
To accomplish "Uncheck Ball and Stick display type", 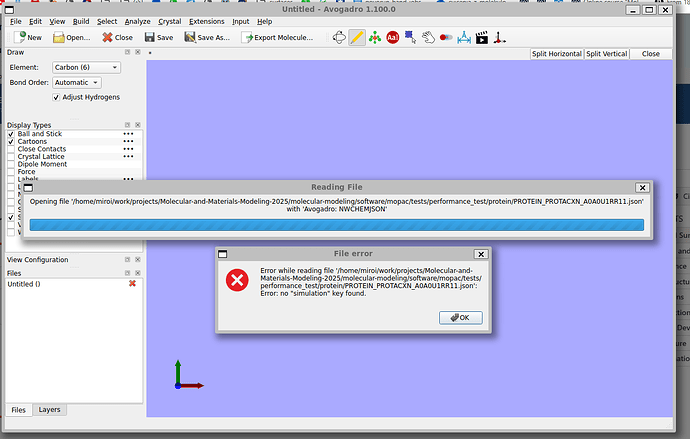I will 11,134.
